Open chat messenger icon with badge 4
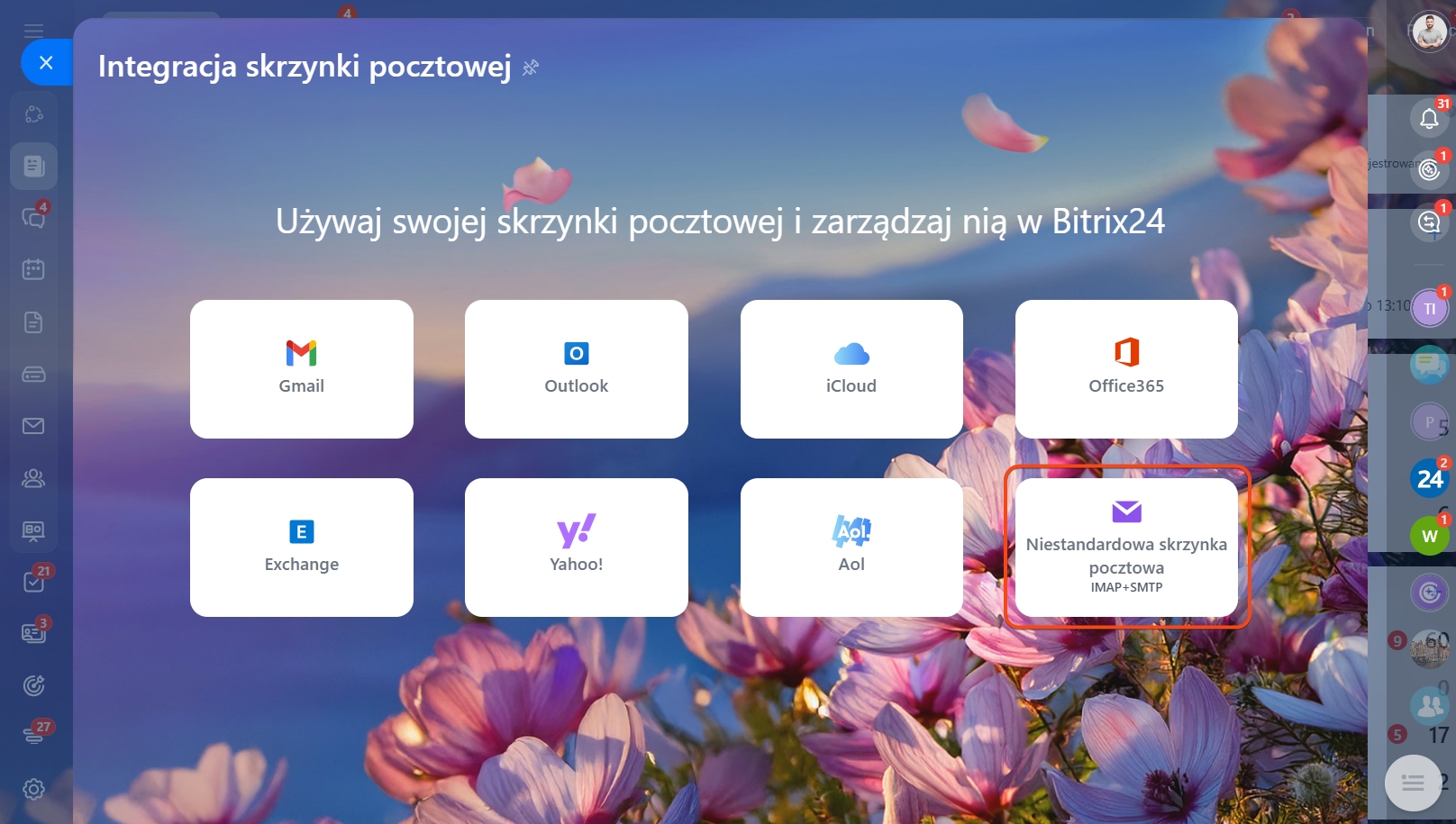Viewport: 1456px width, 824px height. point(33,217)
